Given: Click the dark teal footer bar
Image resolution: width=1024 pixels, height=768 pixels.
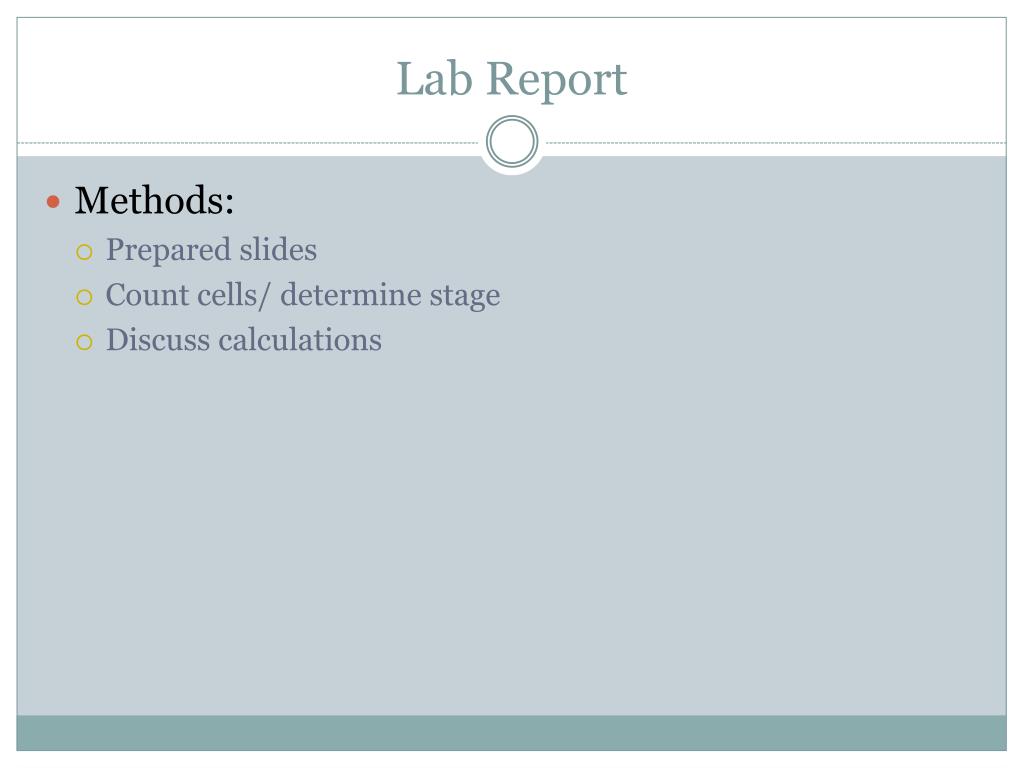Looking at the screenshot, I should click(511, 733).
